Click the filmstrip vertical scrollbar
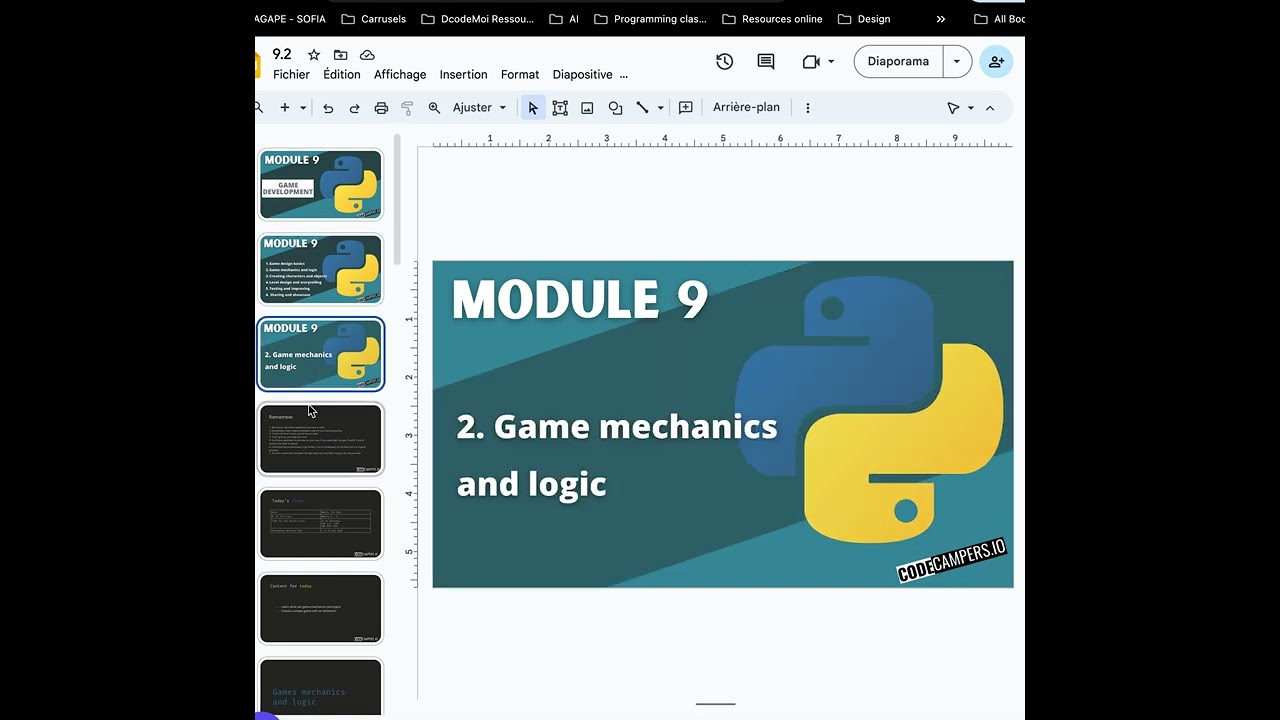This screenshot has height=720, width=1280. [397, 200]
